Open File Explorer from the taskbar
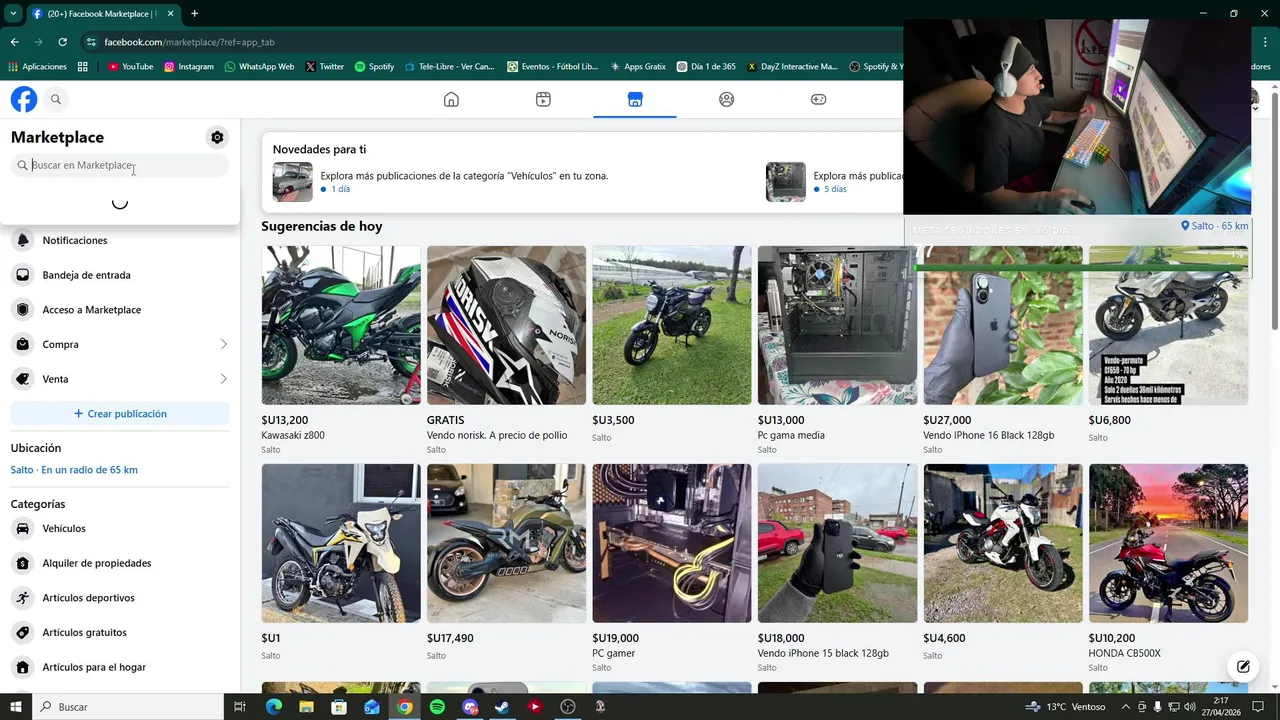The width and height of the screenshot is (1280, 720). (x=306, y=707)
